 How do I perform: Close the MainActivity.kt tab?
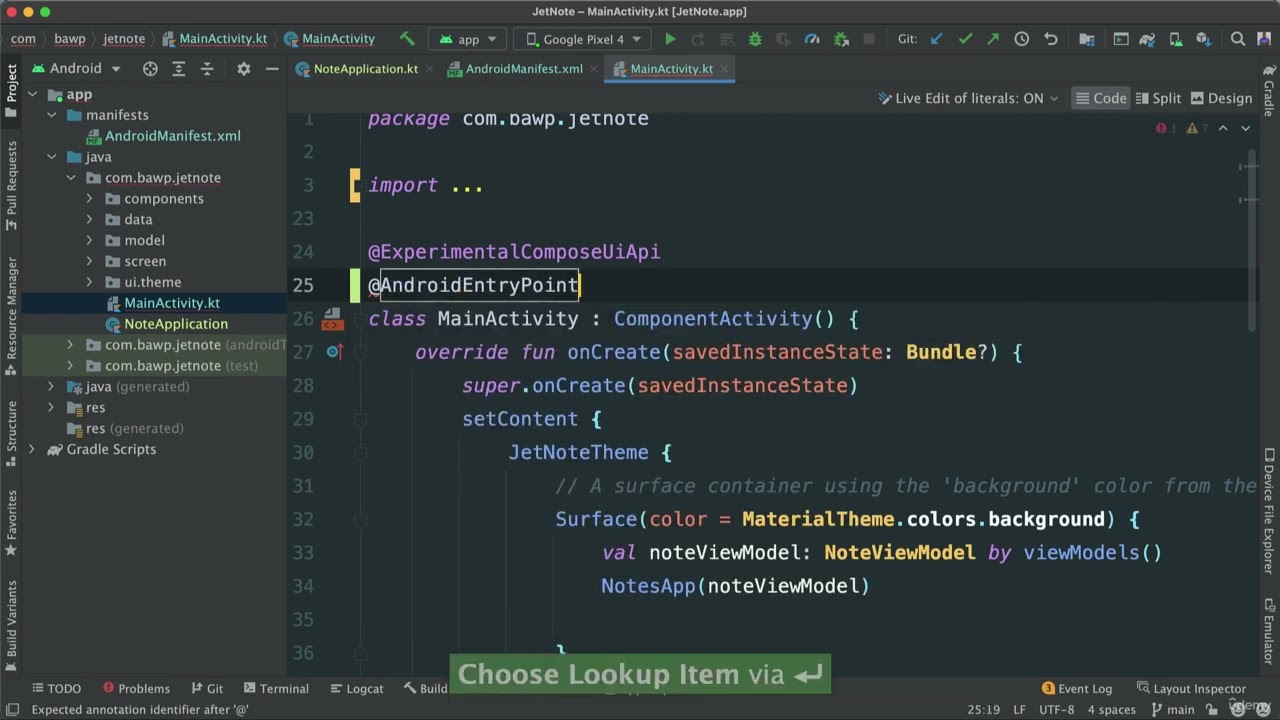coord(724,69)
